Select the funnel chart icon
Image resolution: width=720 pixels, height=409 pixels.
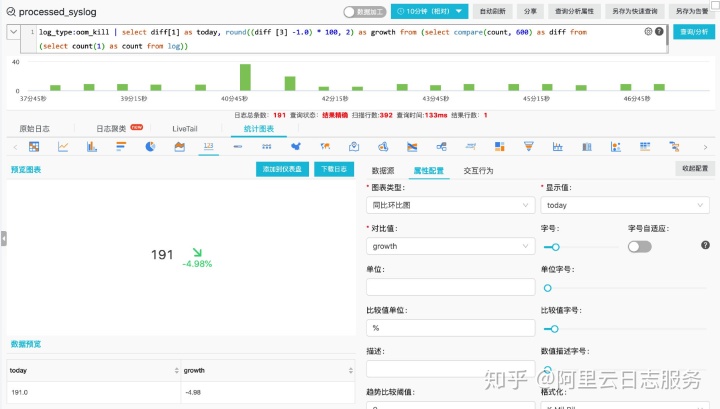529,146
